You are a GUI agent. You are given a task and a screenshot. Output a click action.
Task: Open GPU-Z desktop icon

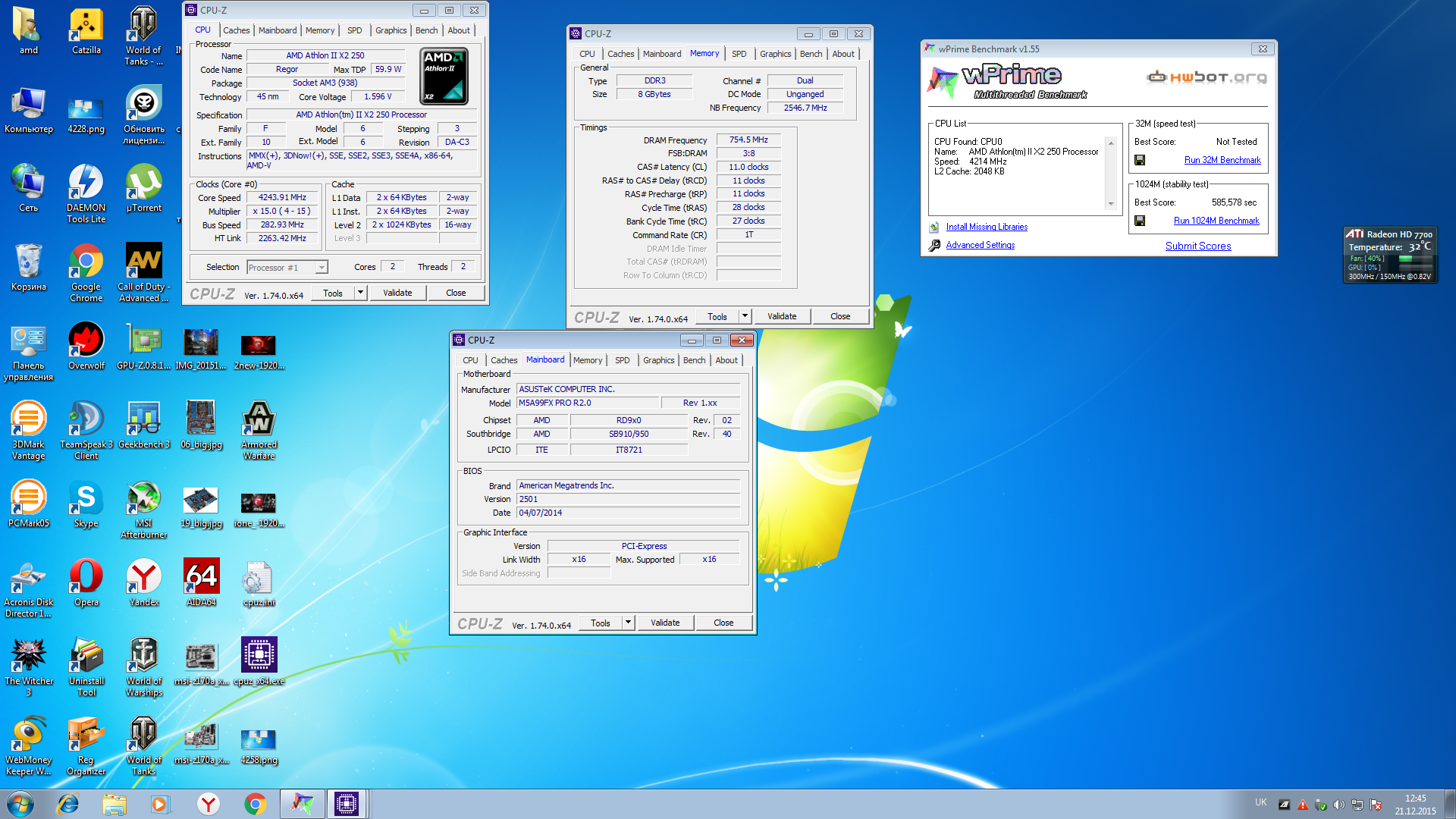144,347
